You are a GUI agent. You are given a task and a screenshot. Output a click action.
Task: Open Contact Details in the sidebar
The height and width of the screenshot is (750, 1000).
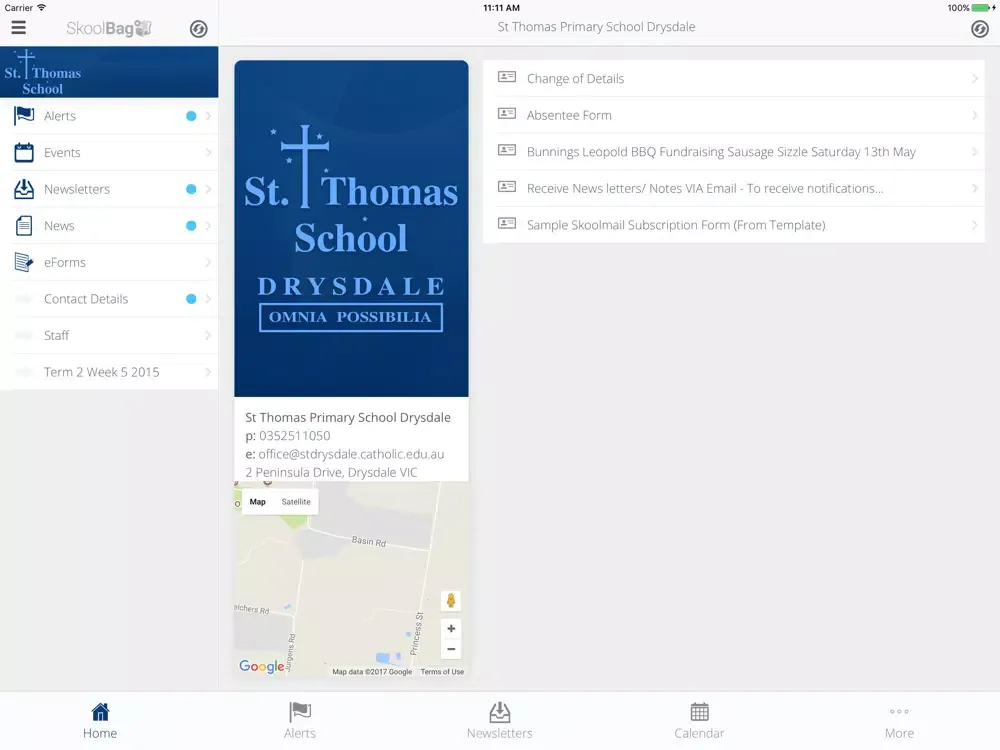tap(109, 298)
